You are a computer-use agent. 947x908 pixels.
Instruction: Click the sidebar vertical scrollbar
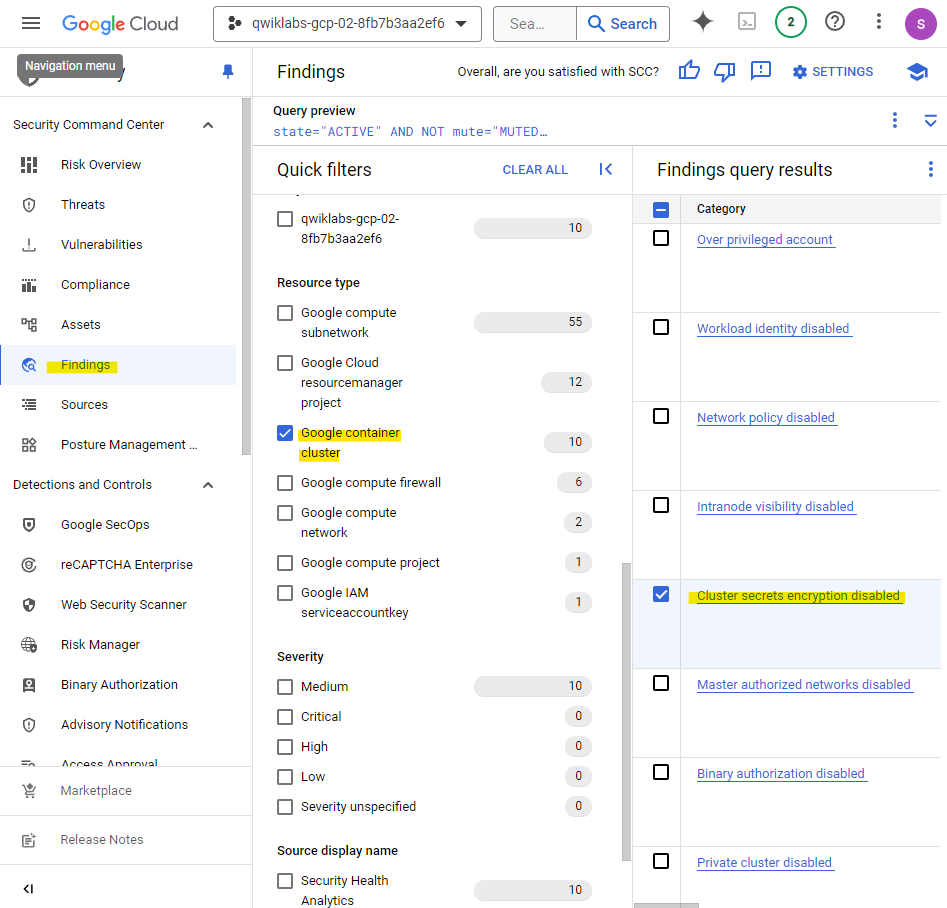click(246, 276)
